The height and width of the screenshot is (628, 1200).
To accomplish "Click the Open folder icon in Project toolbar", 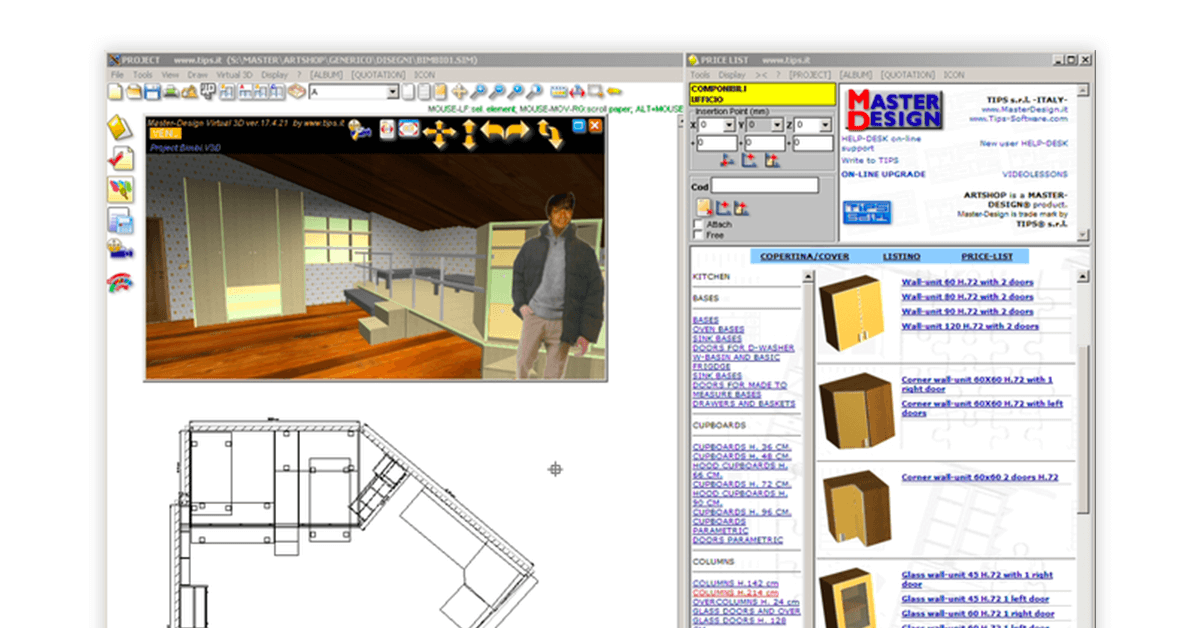I will point(134,92).
